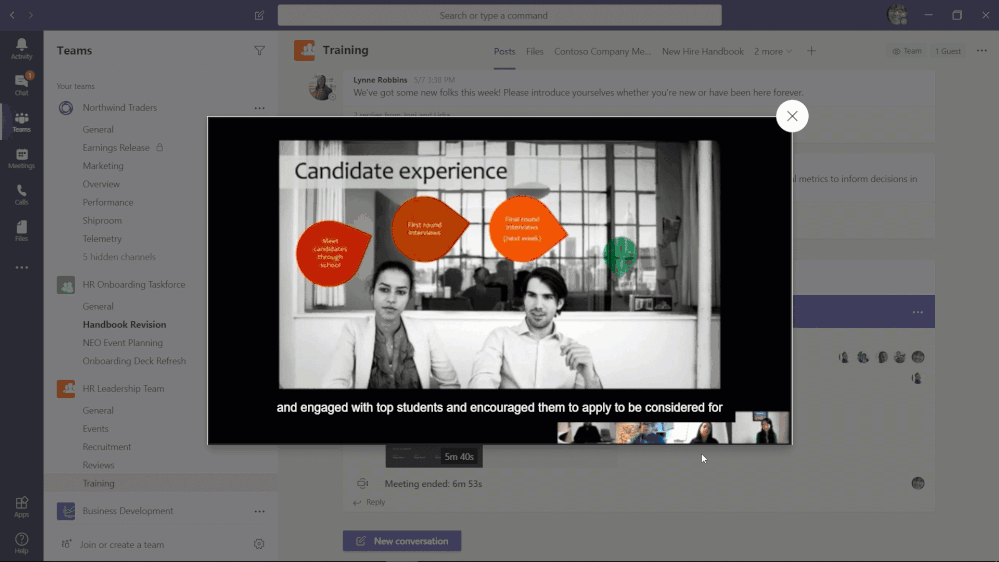Image resolution: width=999 pixels, height=562 pixels.
Task: Click the new chat compose icon
Action: (260, 15)
